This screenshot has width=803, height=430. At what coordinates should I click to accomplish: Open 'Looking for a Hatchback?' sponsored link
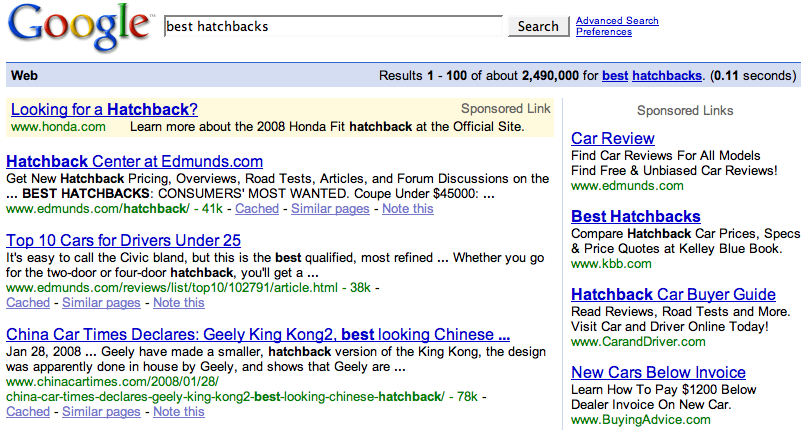pos(104,109)
